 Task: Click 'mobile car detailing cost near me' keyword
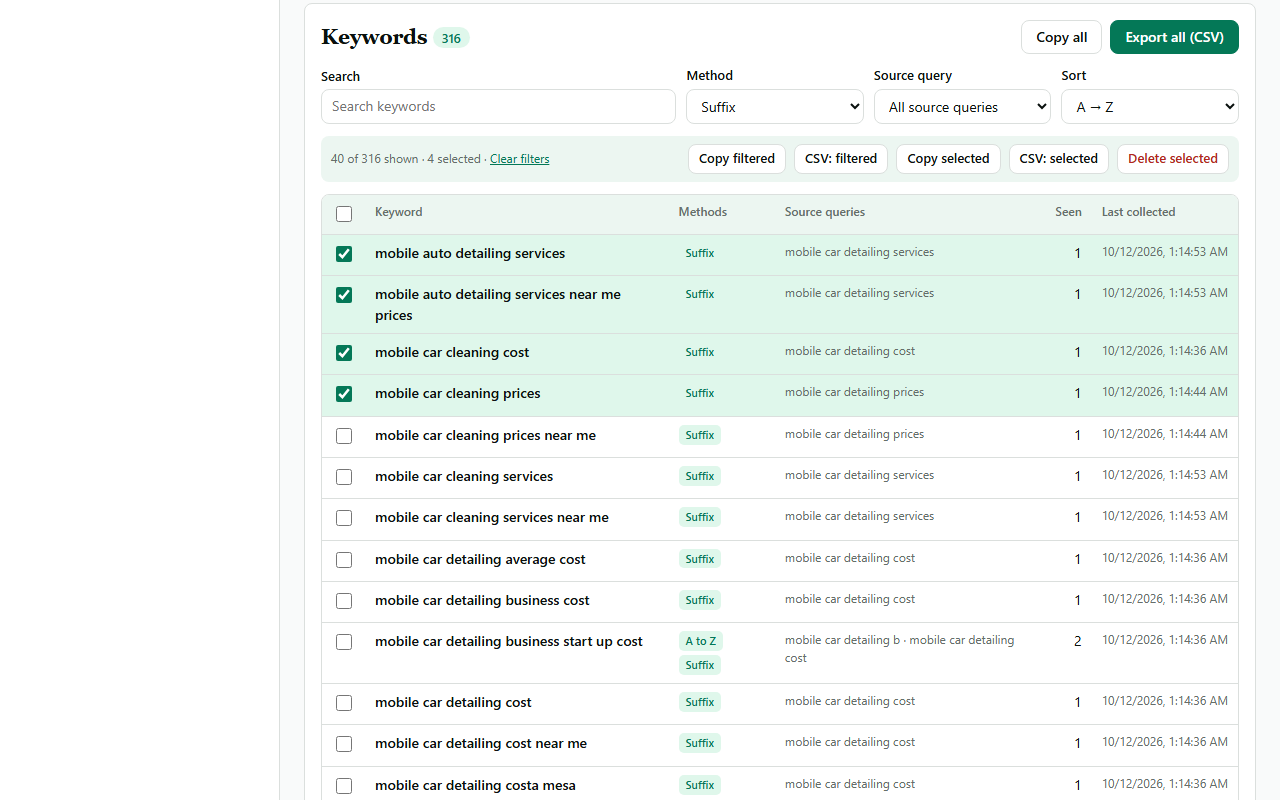[481, 744]
